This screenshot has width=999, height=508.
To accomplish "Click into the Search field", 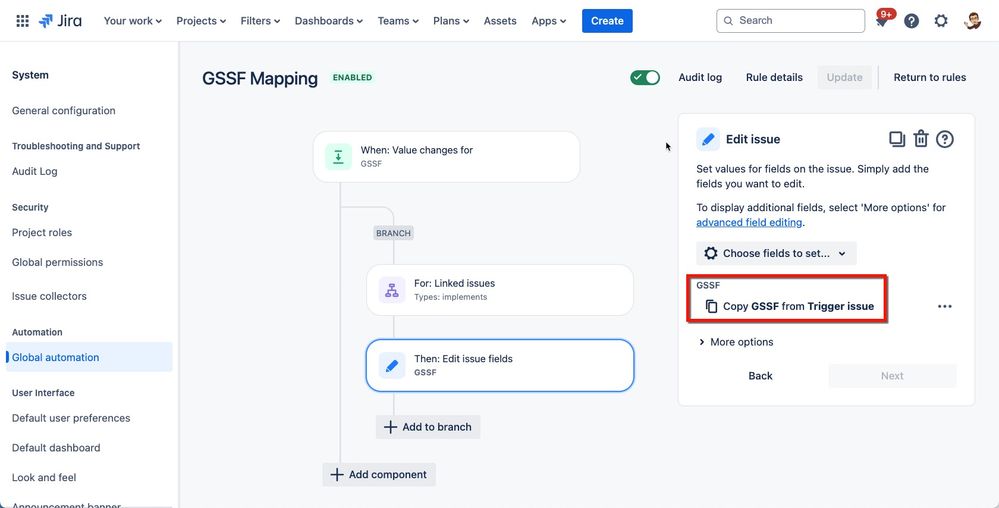I will tap(791, 21).
